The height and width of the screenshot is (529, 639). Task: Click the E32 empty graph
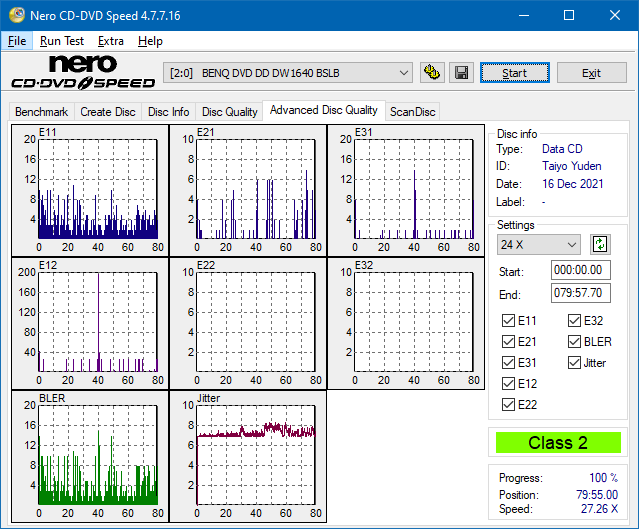point(406,323)
